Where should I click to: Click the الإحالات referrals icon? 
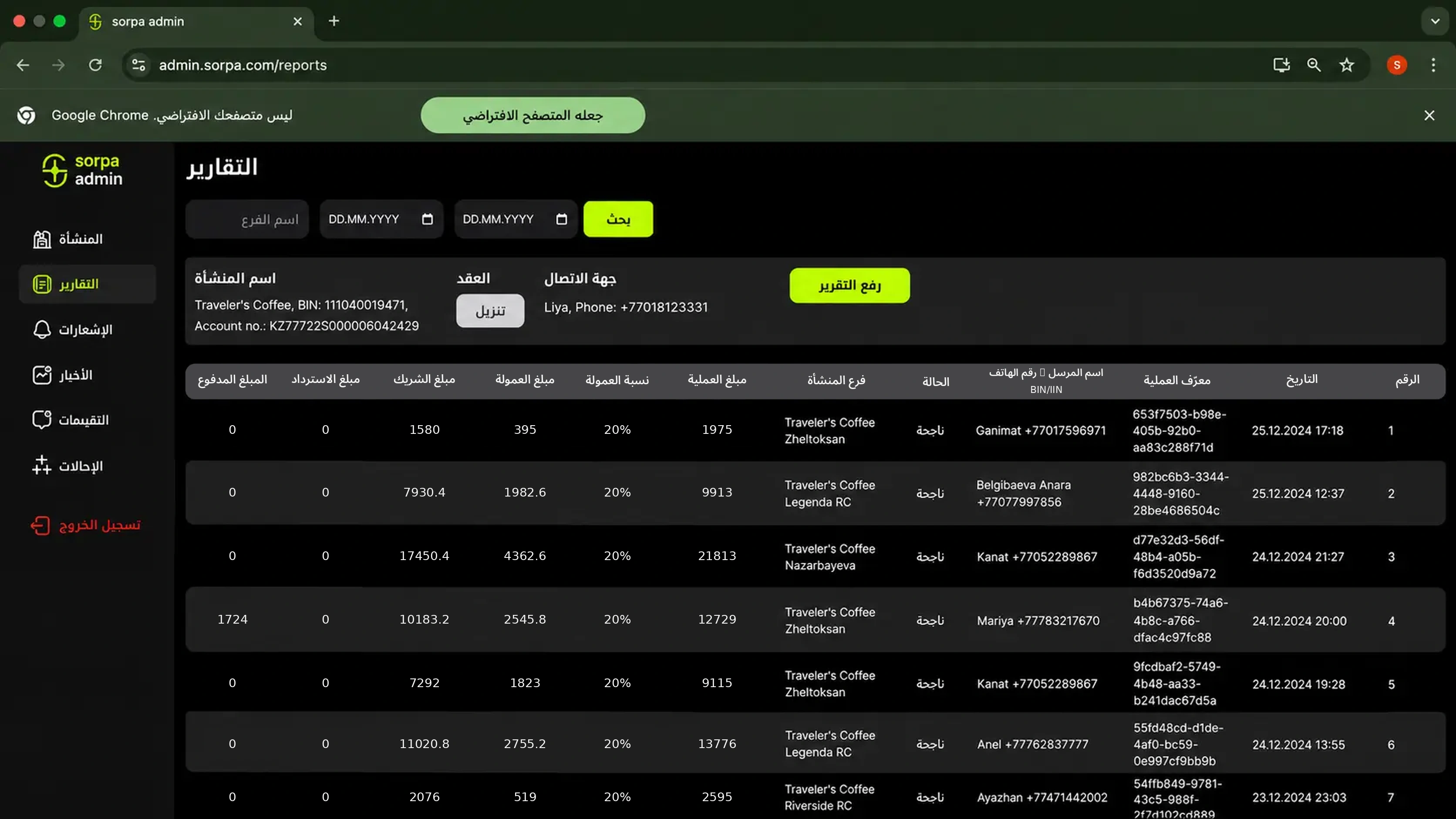point(42,466)
